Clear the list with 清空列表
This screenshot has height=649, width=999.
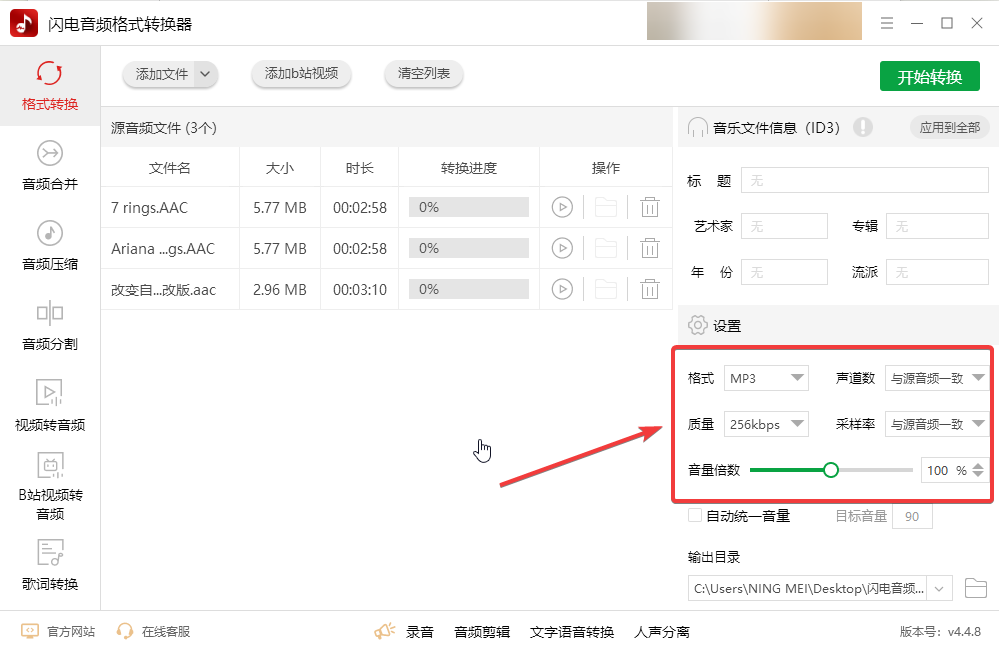click(x=424, y=74)
